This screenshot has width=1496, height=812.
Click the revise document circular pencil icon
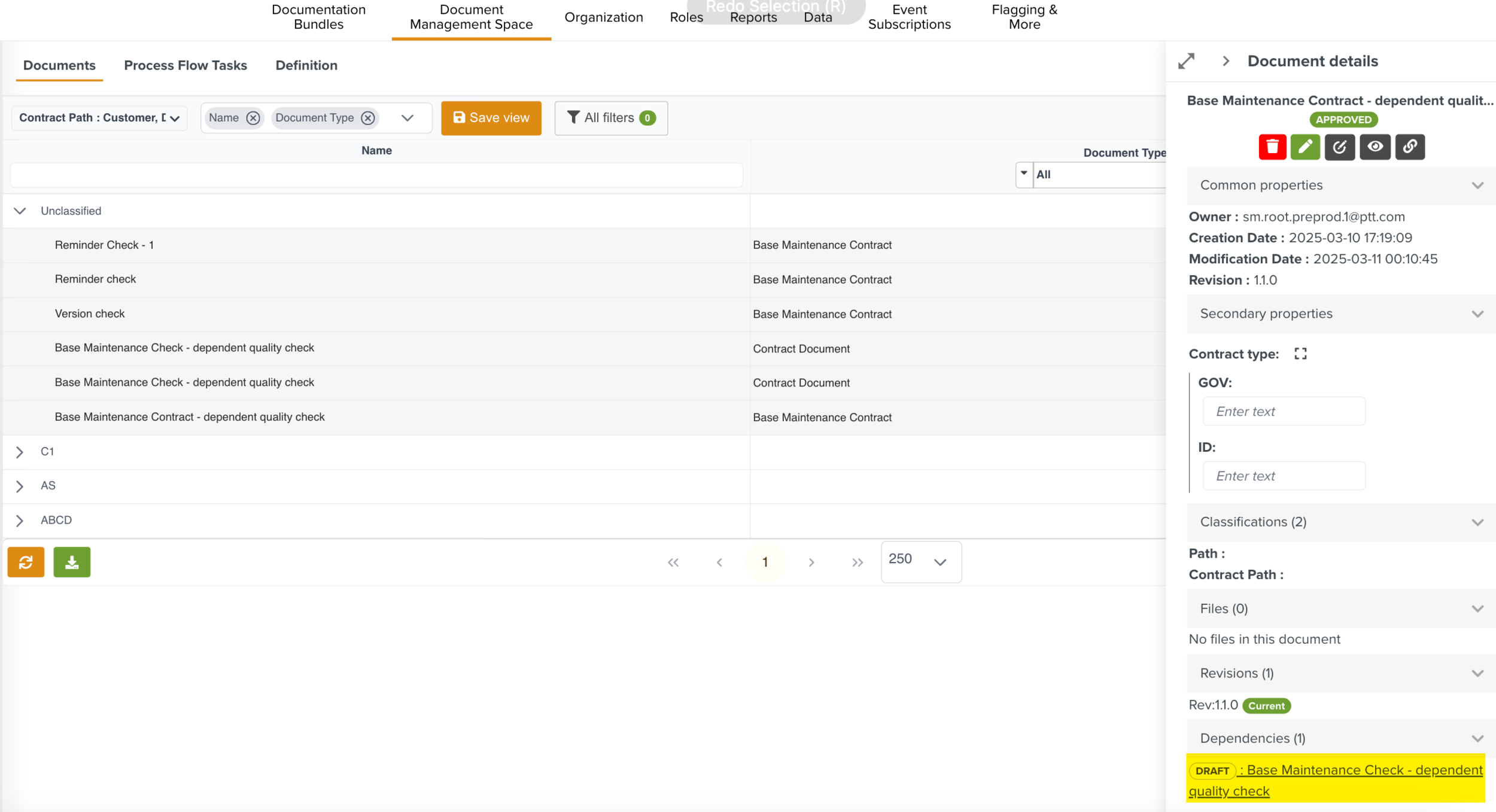point(1339,147)
